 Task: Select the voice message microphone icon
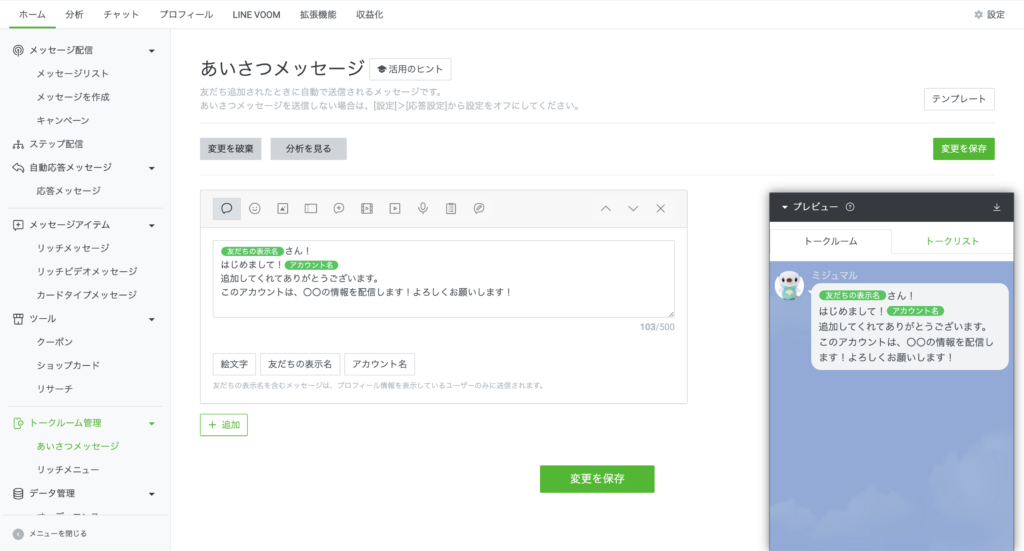(423, 208)
